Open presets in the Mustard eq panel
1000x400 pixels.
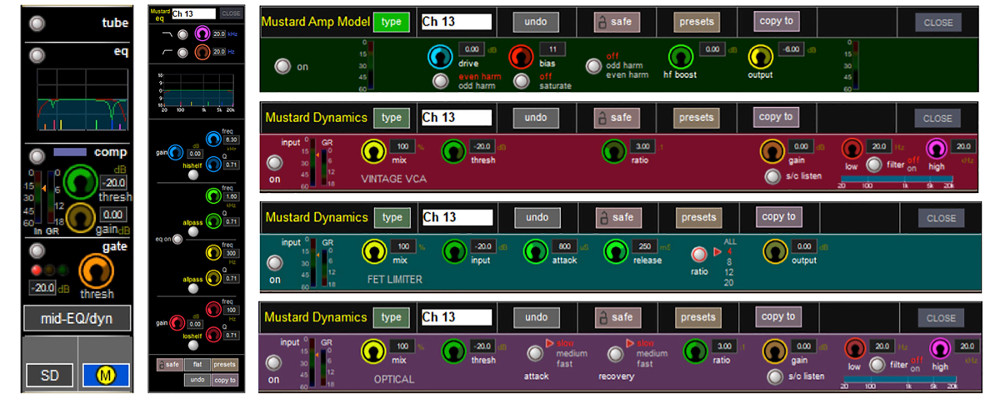pos(224,365)
